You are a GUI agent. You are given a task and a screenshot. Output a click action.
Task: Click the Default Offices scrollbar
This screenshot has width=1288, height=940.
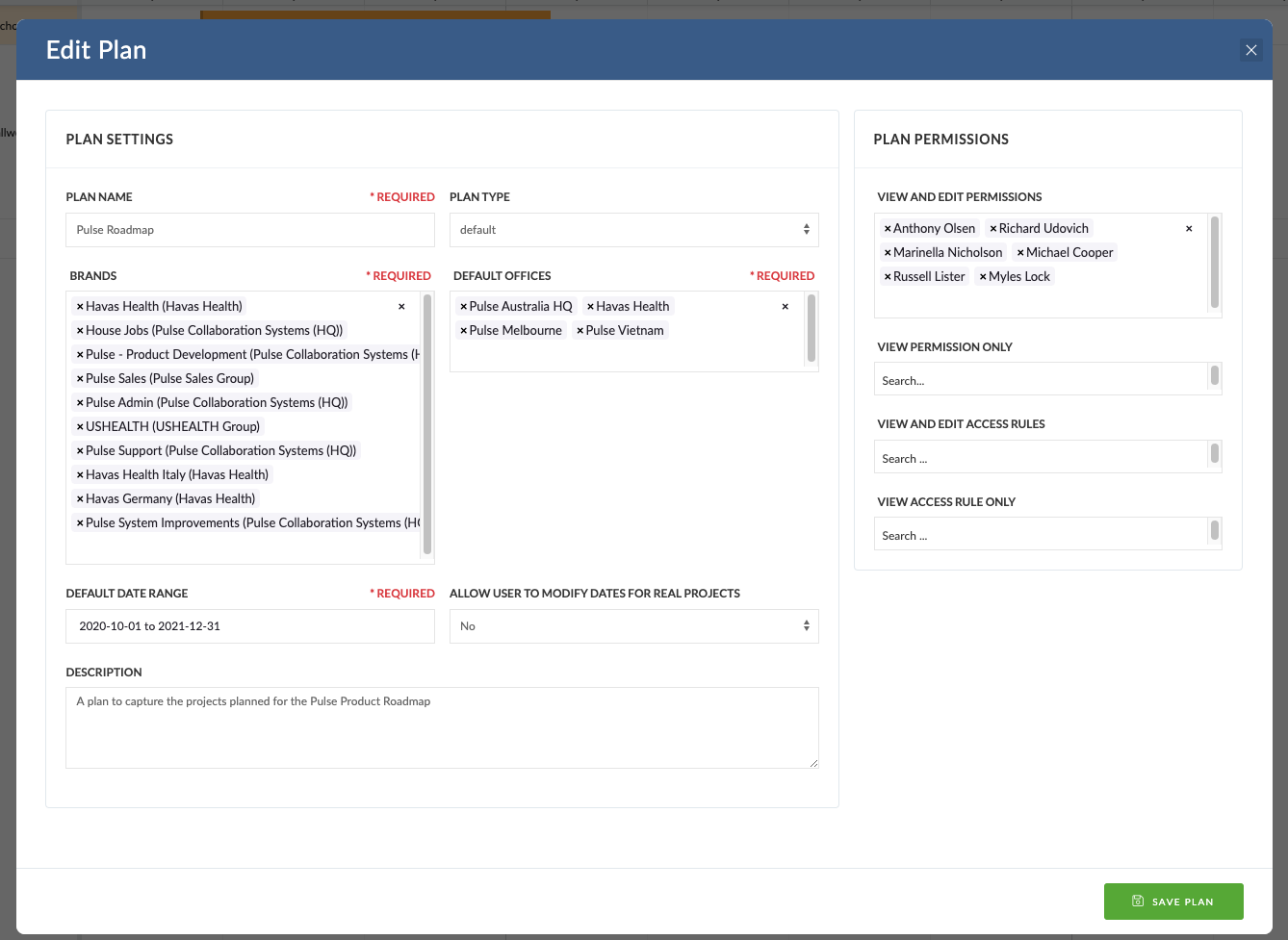(x=811, y=328)
